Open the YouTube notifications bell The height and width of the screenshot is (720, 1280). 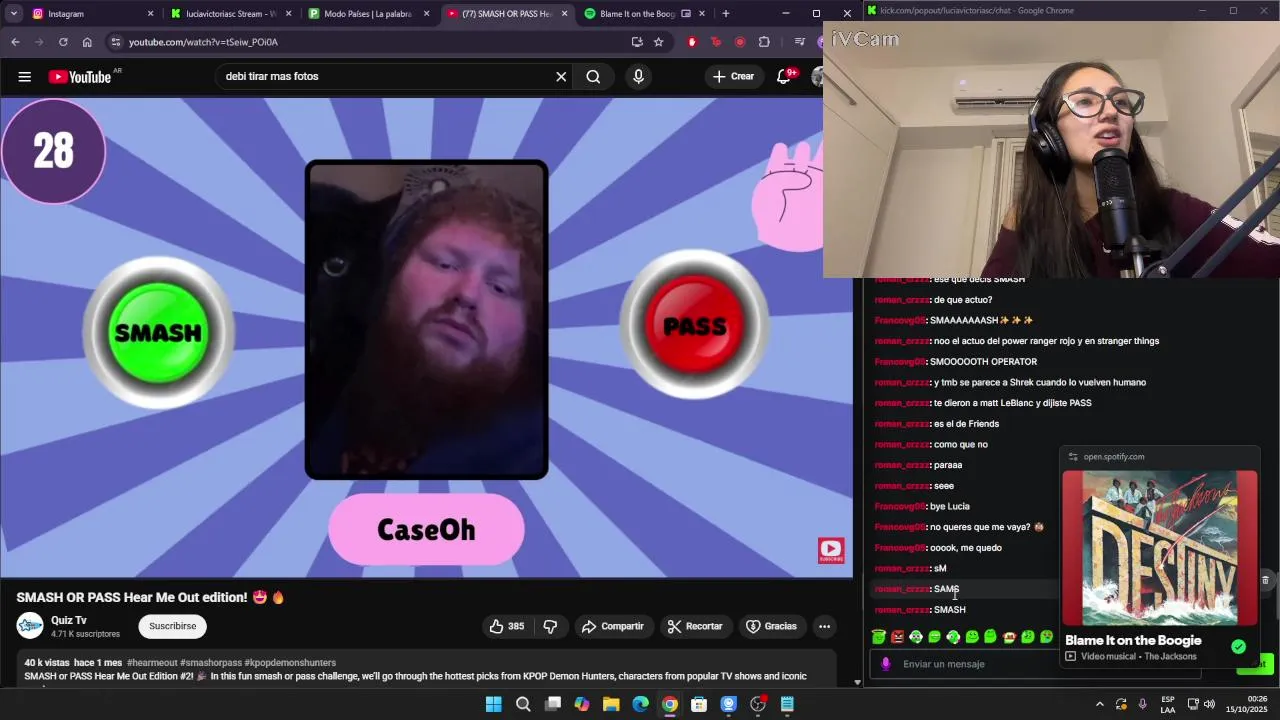(x=784, y=76)
